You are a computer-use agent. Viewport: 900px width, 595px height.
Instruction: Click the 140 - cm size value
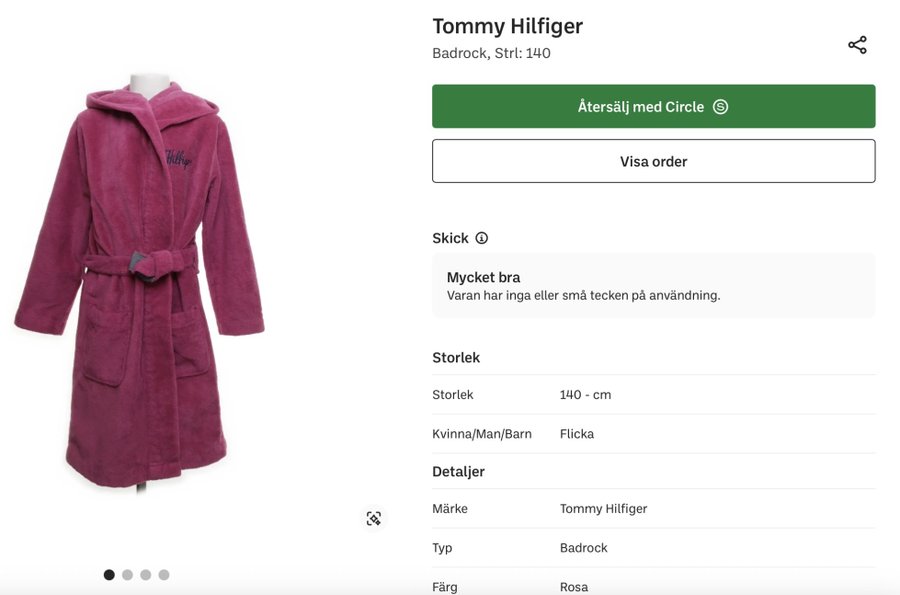(x=585, y=395)
